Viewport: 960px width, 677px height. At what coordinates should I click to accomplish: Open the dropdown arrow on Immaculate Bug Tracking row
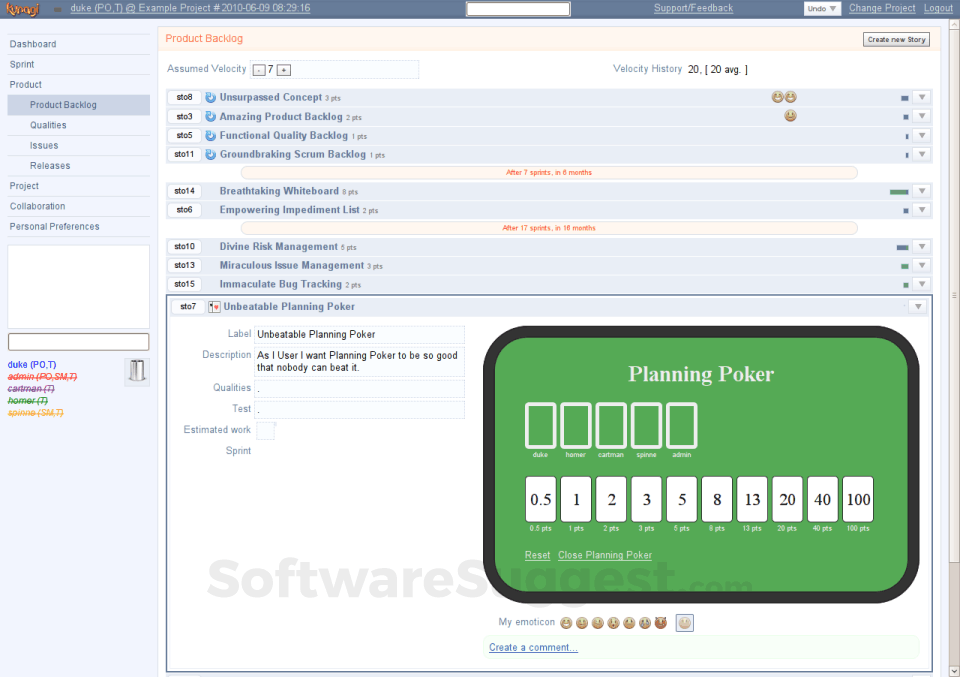point(922,285)
